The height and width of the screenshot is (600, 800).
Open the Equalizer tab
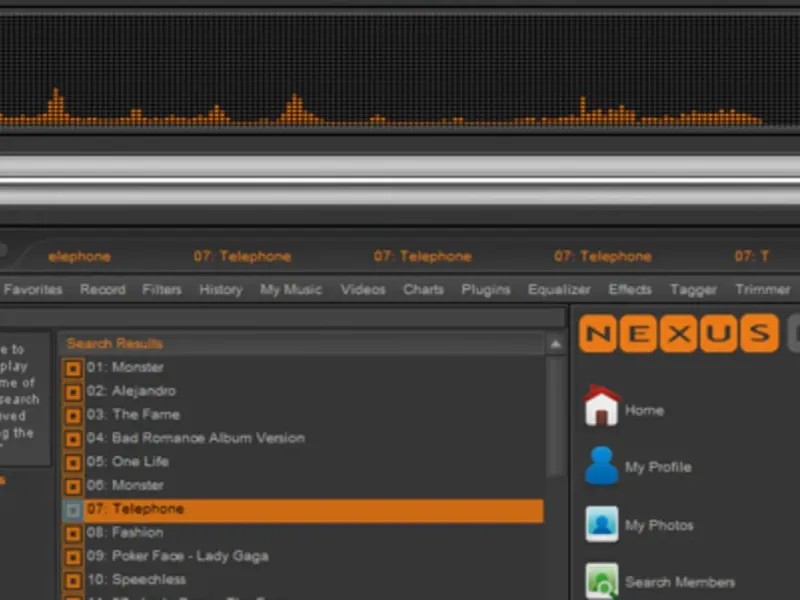coord(559,290)
